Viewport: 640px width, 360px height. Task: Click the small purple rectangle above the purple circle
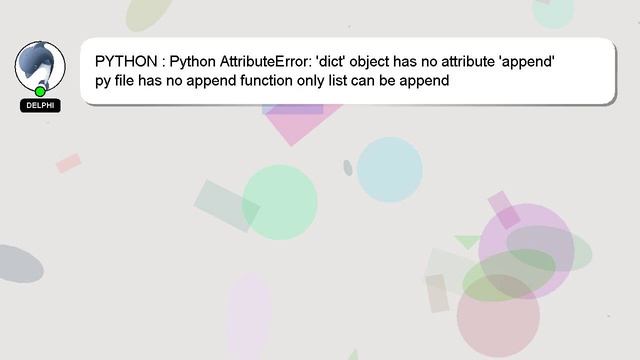(504, 210)
